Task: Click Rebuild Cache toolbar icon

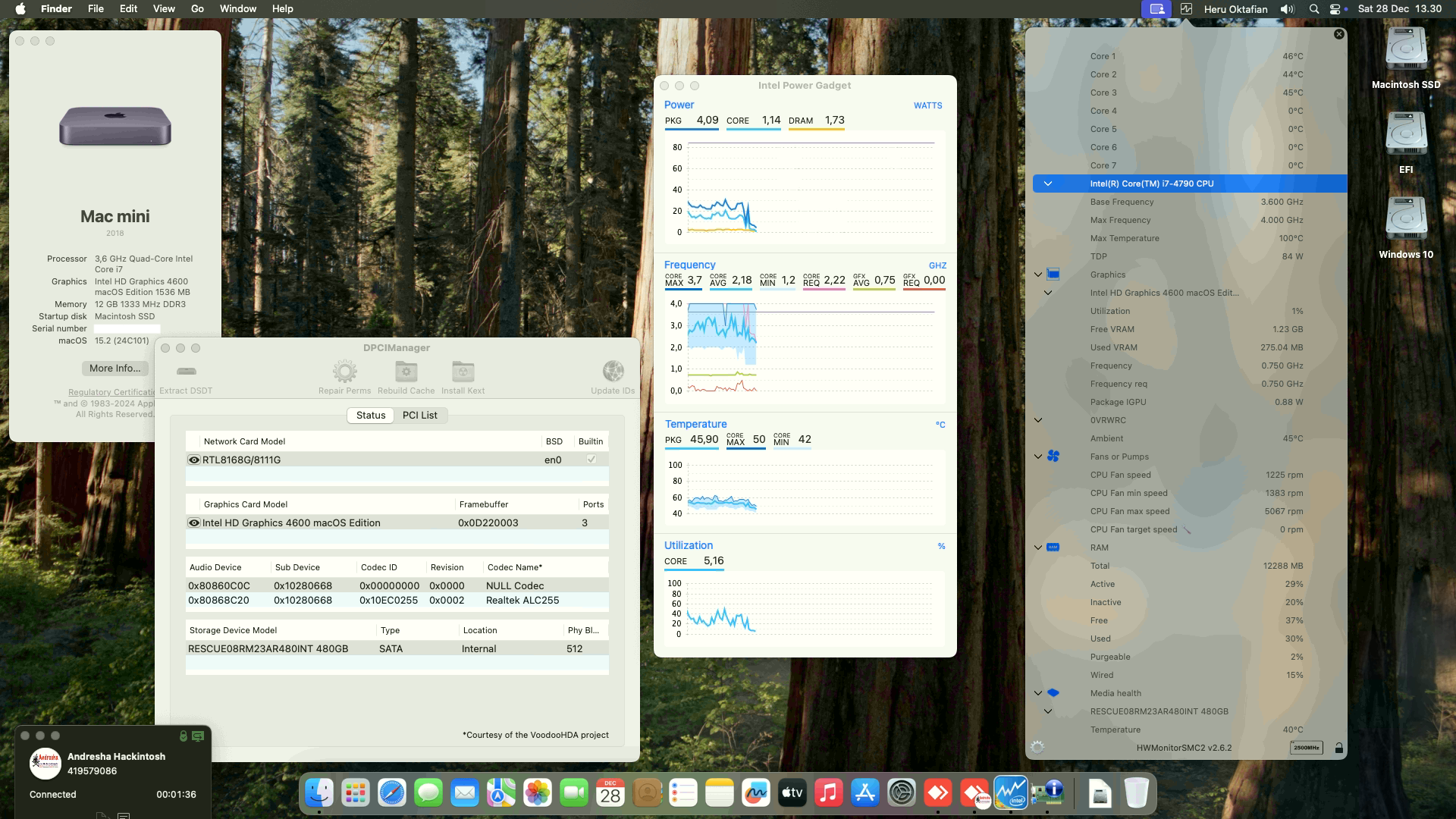Action: (x=406, y=371)
